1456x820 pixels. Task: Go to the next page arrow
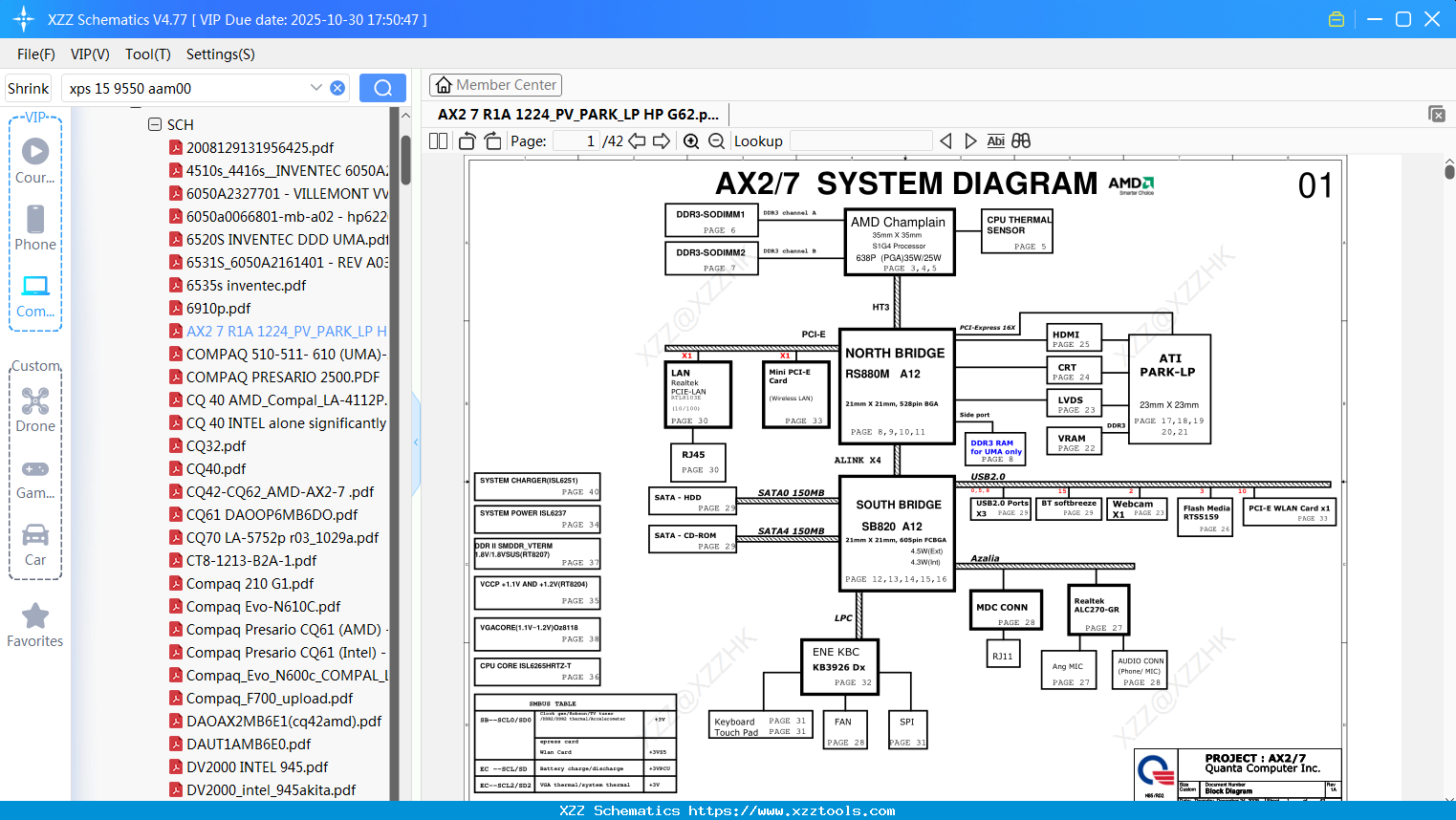click(662, 140)
